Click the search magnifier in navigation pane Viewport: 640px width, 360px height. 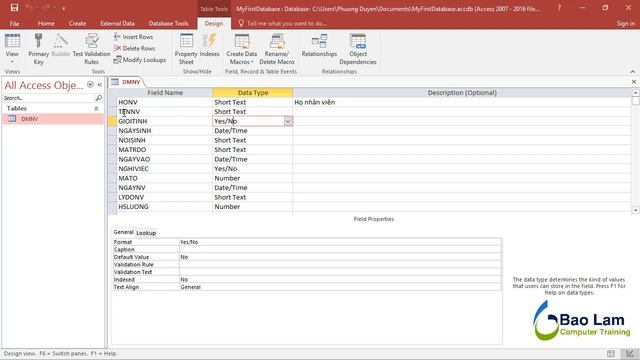click(99, 98)
